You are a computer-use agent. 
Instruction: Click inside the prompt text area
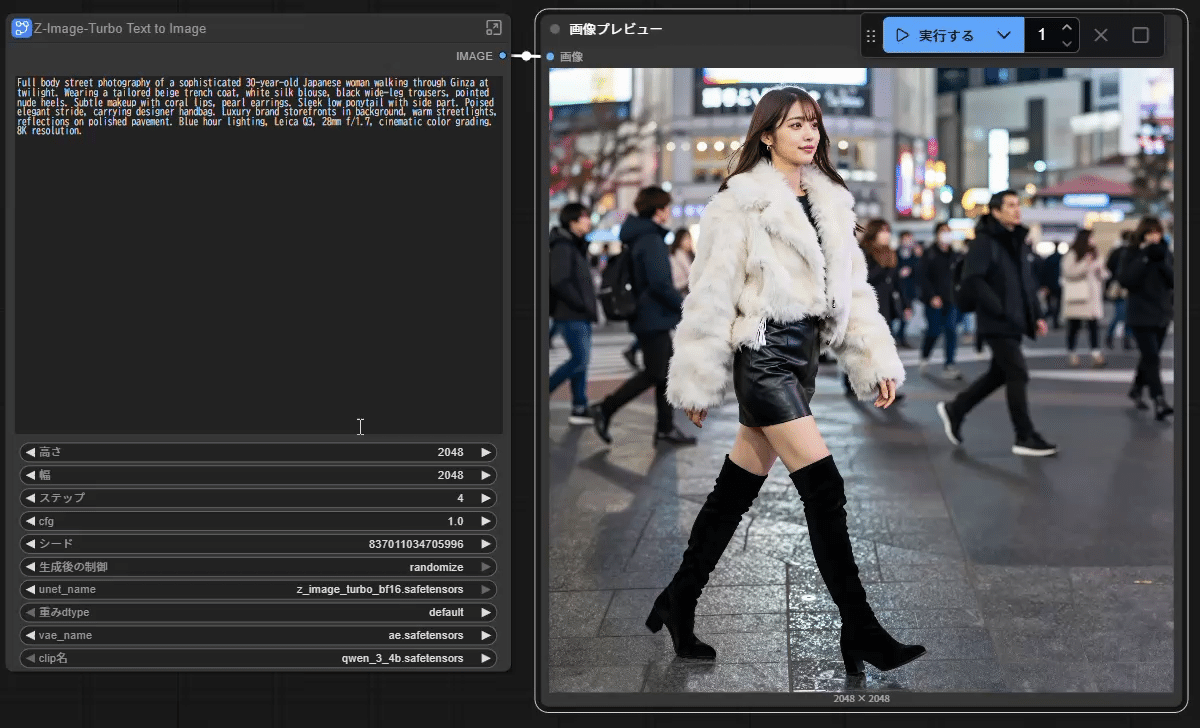(258, 280)
